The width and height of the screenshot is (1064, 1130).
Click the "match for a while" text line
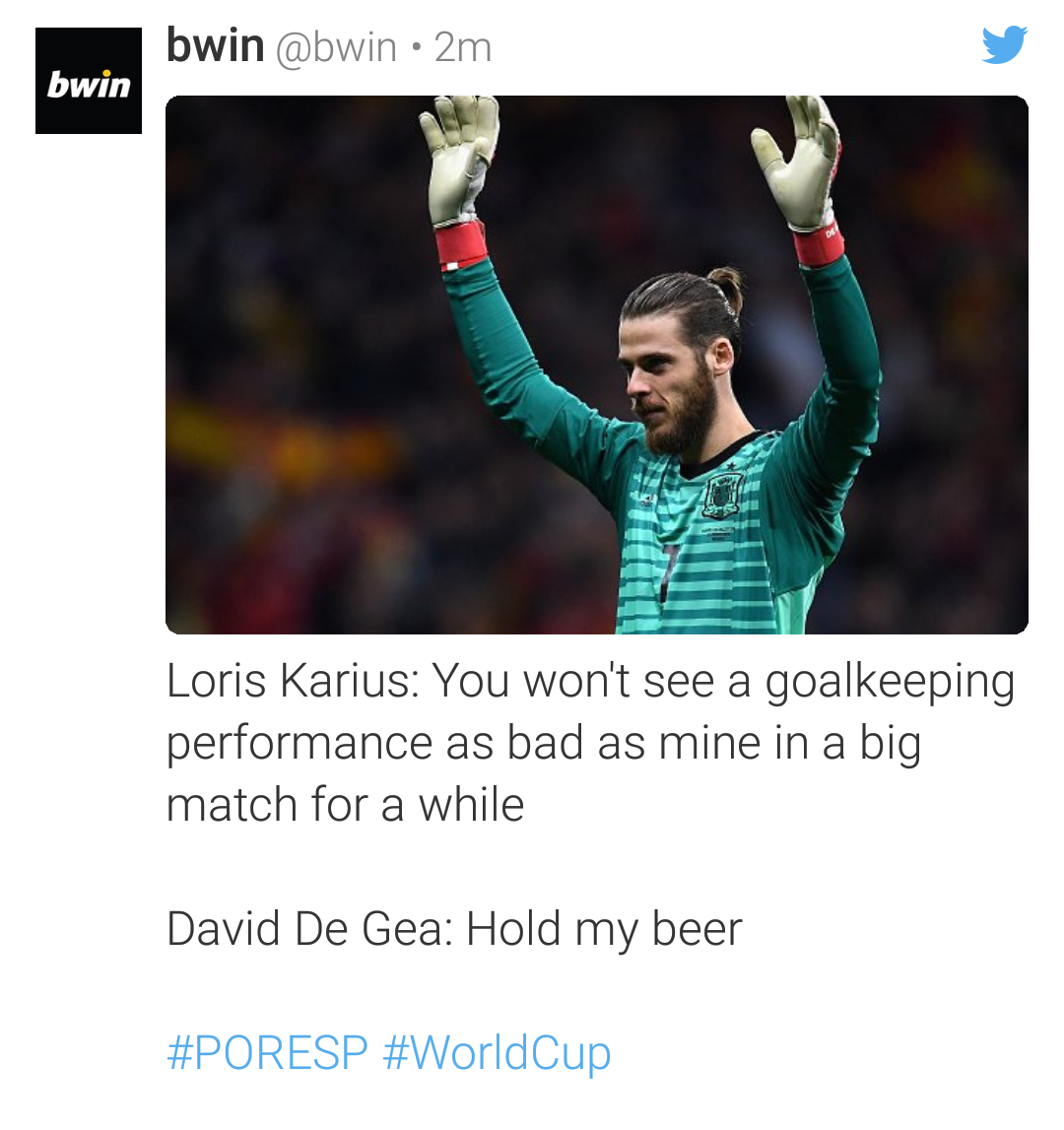pos(345,805)
